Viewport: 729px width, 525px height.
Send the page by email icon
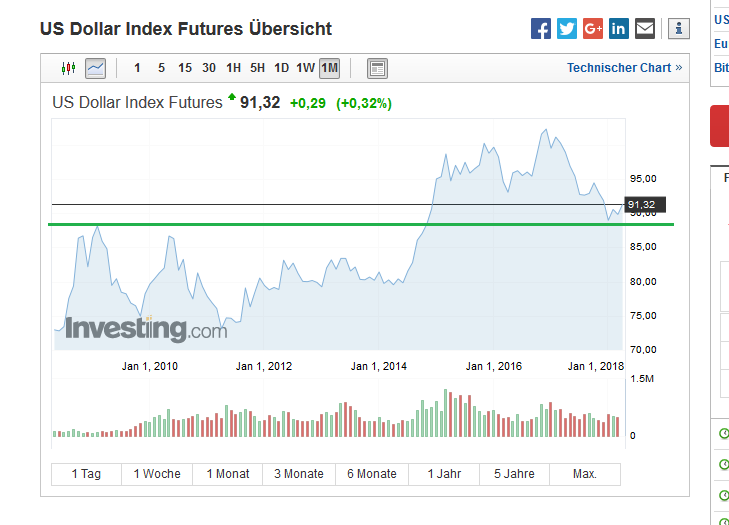pos(645,29)
